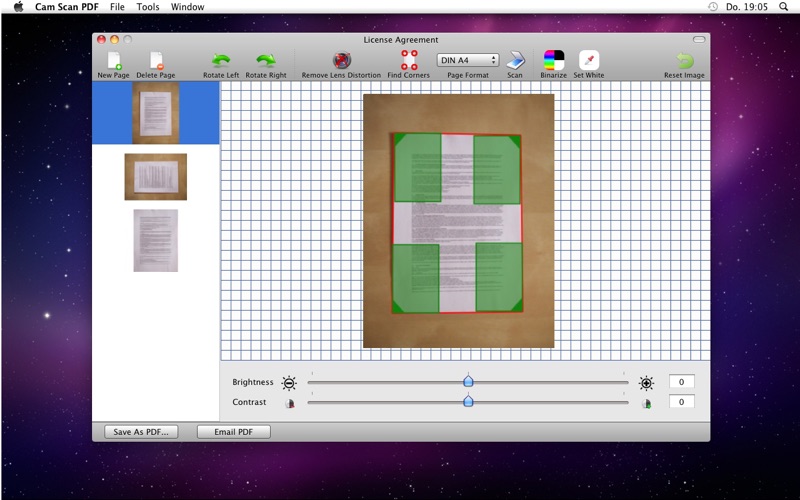The height and width of the screenshot is (500, 800).
Task: Click the high contrast icon
Action: click(x=646, y=404)
